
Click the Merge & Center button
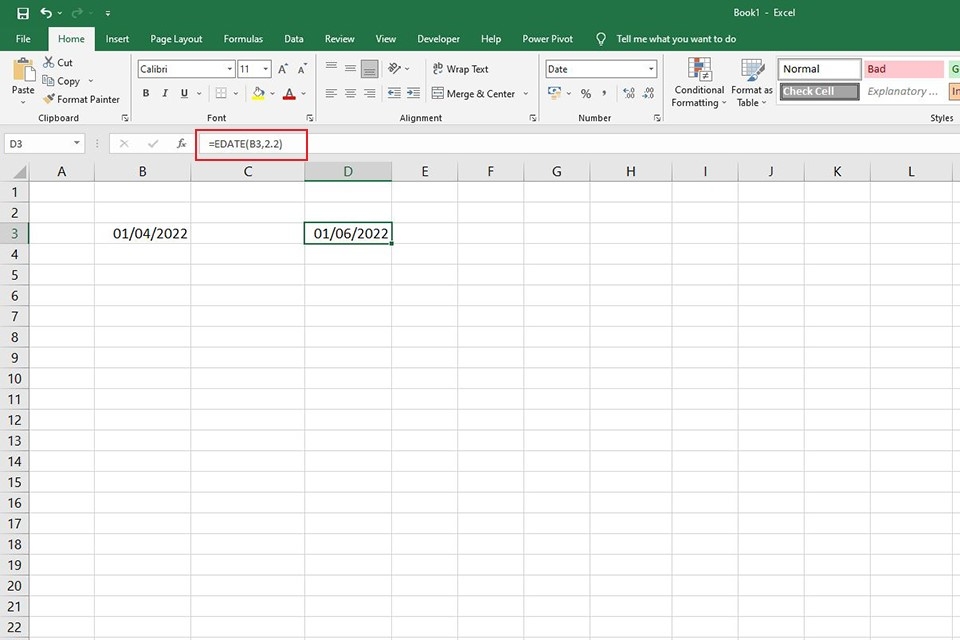point(480,94)
